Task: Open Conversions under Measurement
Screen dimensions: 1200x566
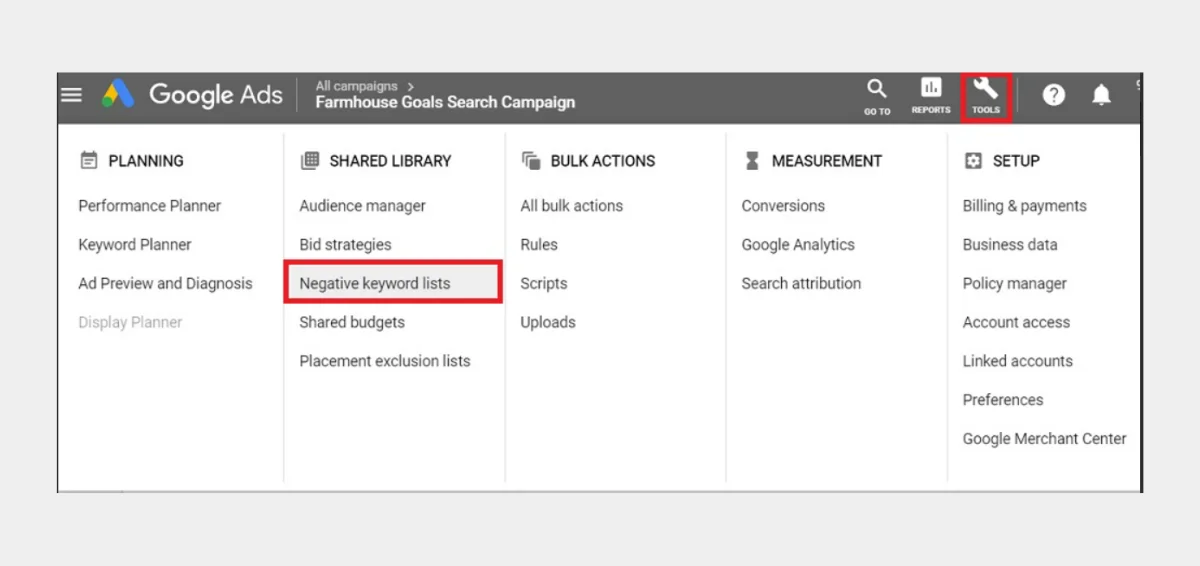Action: point(783,206)
